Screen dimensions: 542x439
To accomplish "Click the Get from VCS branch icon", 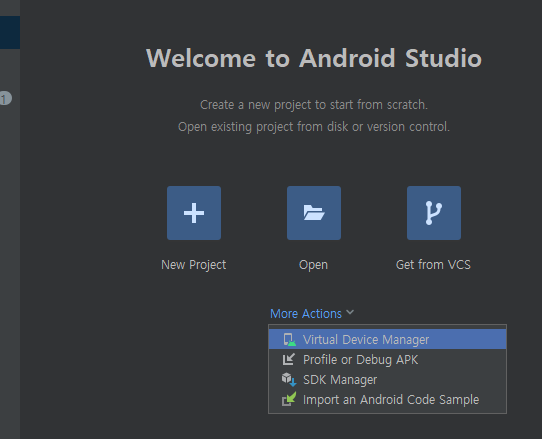I will (434, 213).
